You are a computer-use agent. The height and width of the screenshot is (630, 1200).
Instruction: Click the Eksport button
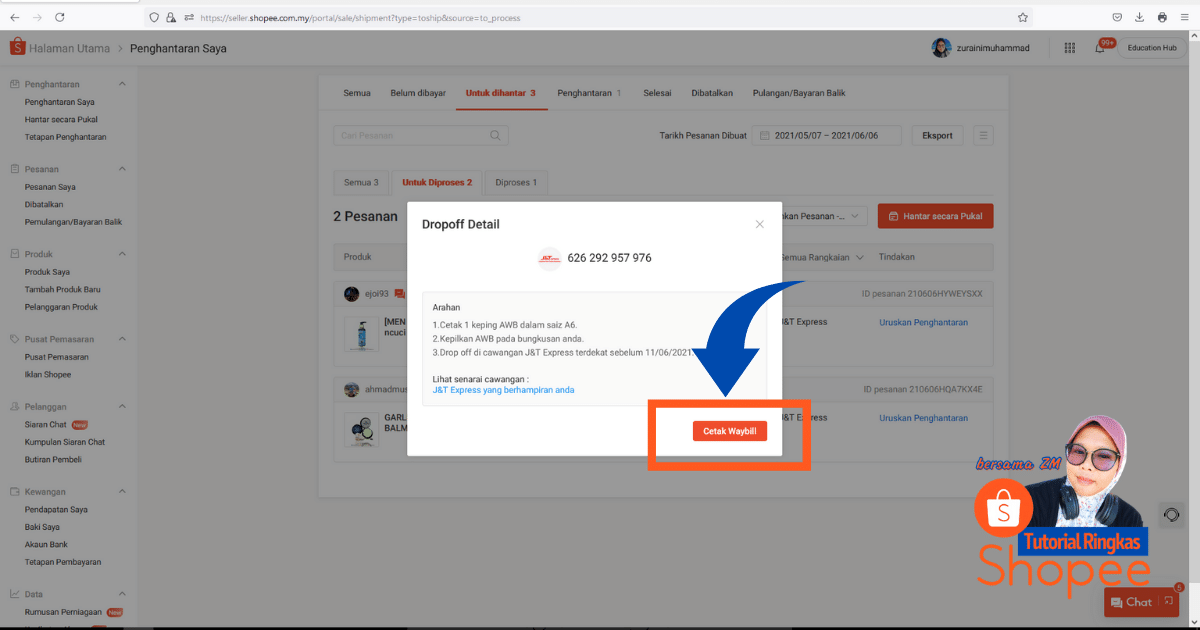tap(937, 135)
